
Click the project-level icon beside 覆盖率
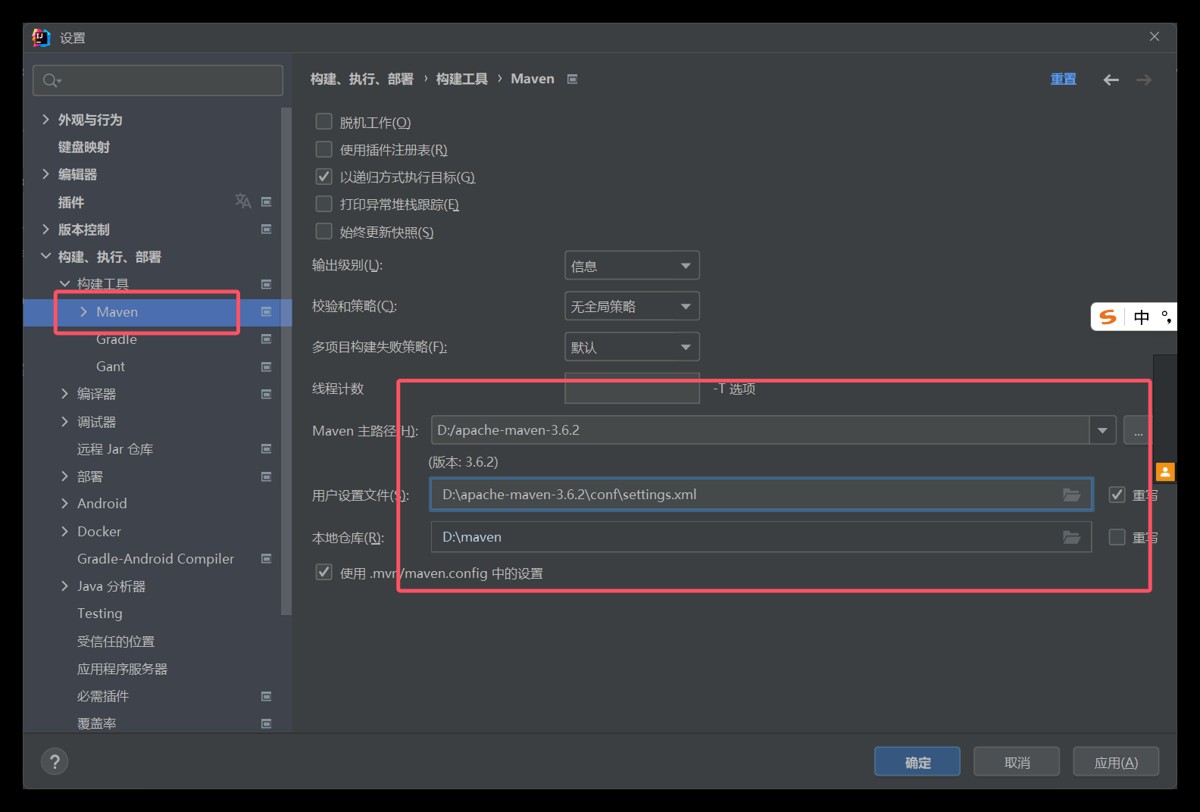[266, 723]
